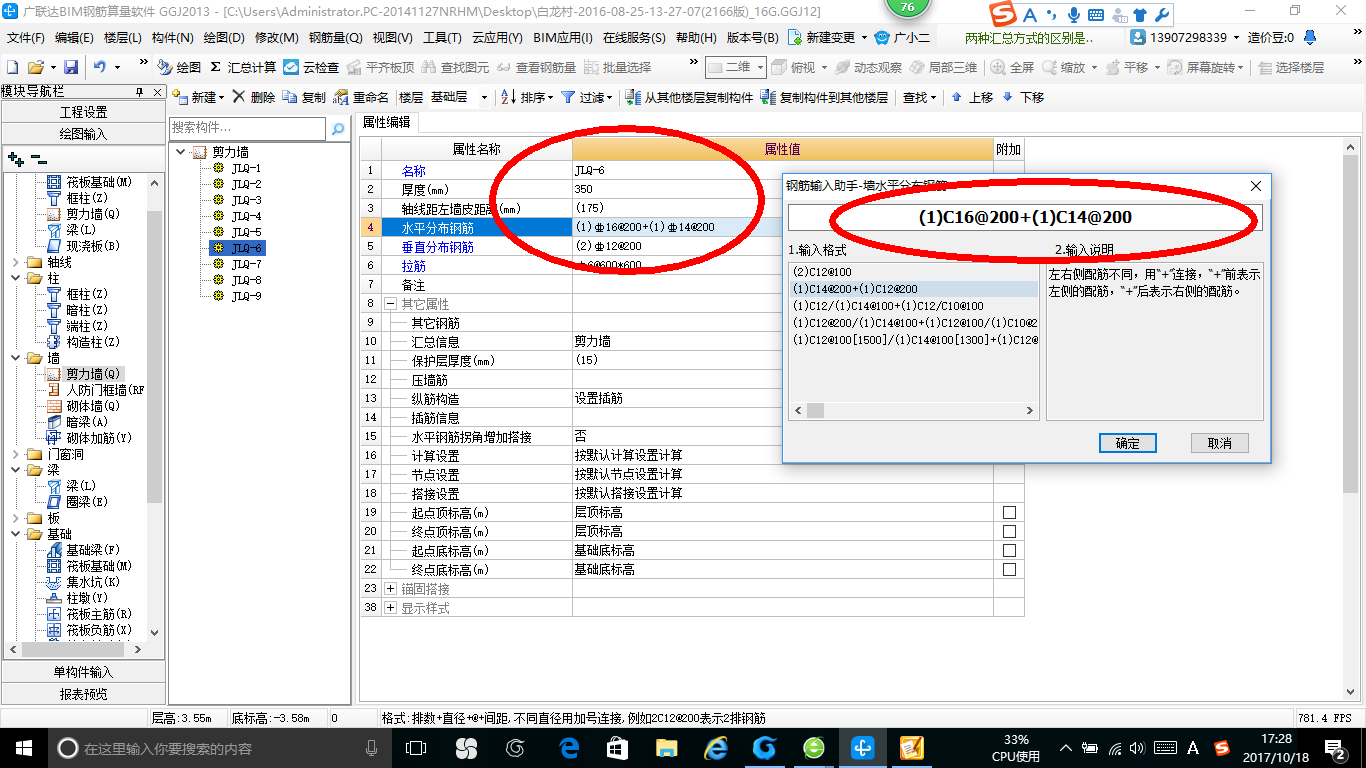Viewport: 1366px width, 768px height.
Task: Open the 报表预览 module
Action: coord(83,694)
